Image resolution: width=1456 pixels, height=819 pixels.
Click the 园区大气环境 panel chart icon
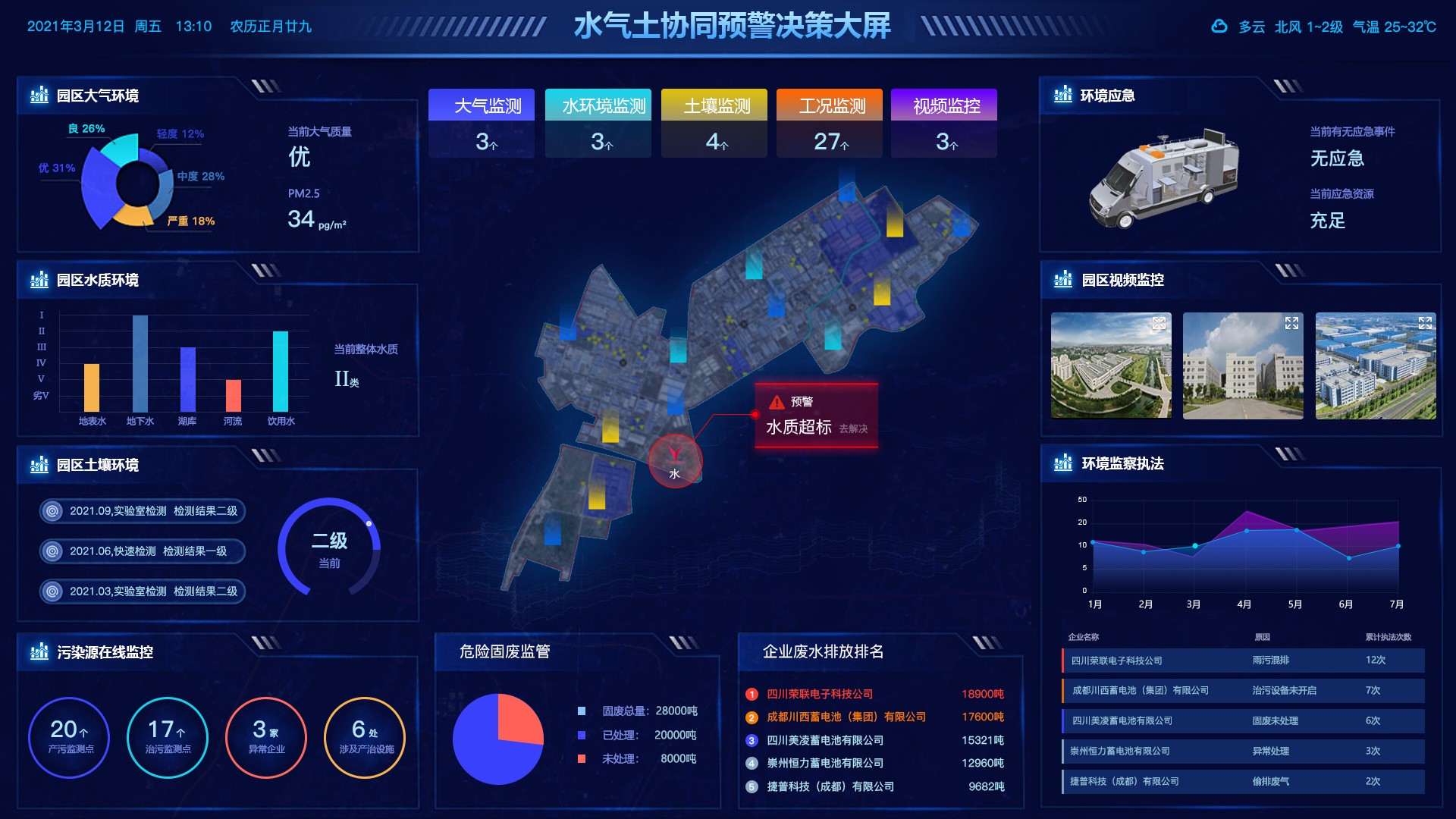click(39, 96)
